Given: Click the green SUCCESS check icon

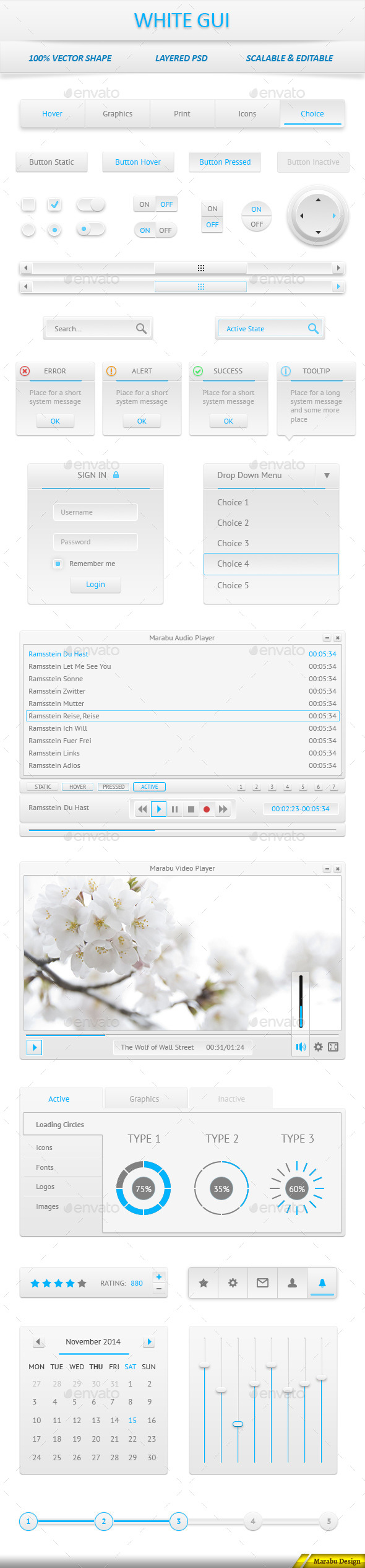Looking at the screenshot, I should 198,371.
